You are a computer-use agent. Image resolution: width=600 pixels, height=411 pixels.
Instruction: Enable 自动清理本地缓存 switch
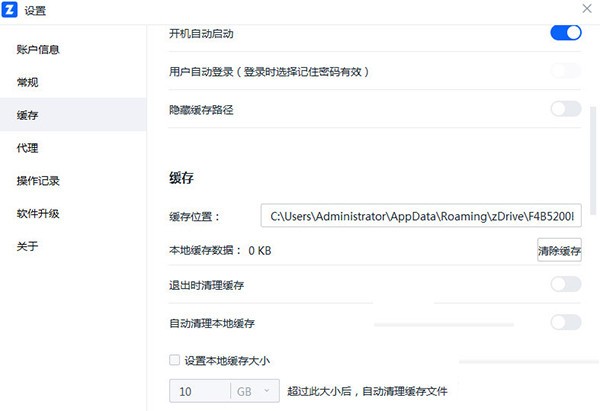(x=565, y=322)
